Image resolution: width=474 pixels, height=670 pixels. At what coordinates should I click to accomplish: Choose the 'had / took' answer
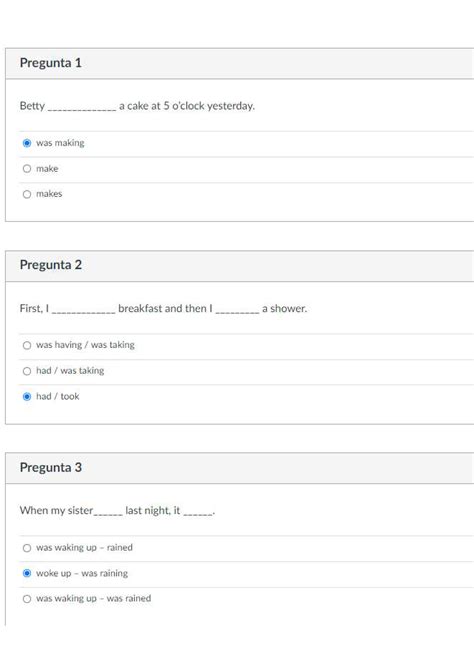(x=27, y=397)
